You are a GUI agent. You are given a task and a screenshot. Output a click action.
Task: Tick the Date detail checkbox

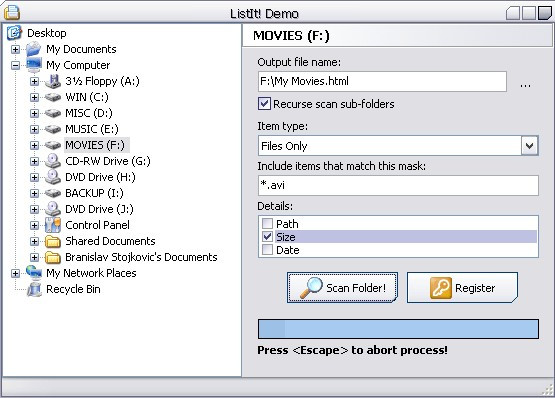pos(267,250)
